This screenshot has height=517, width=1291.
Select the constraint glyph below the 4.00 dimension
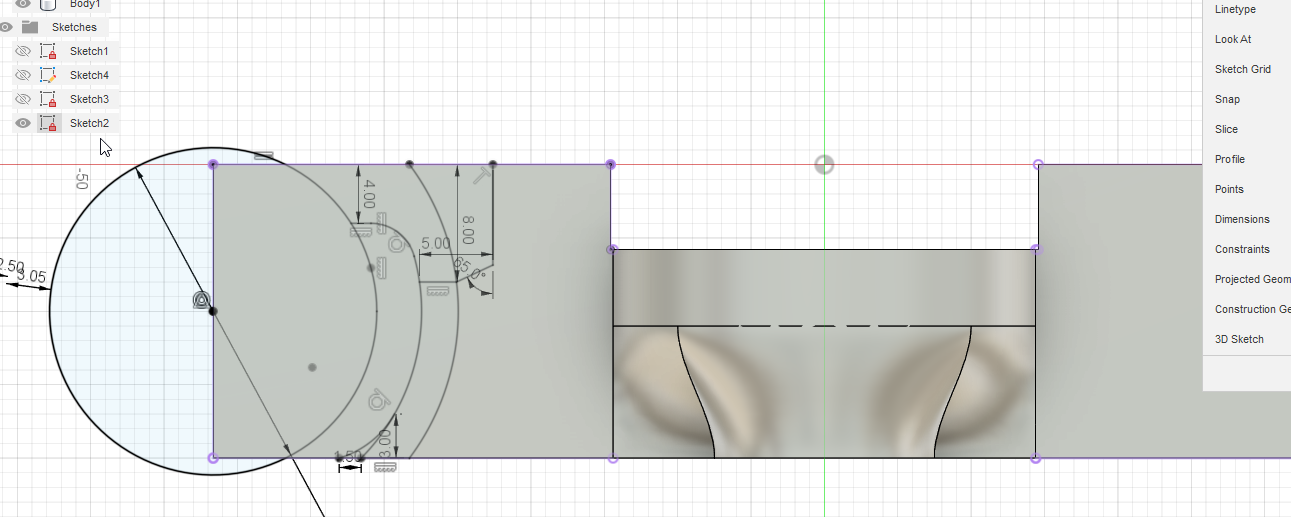(x=361, y=231)
